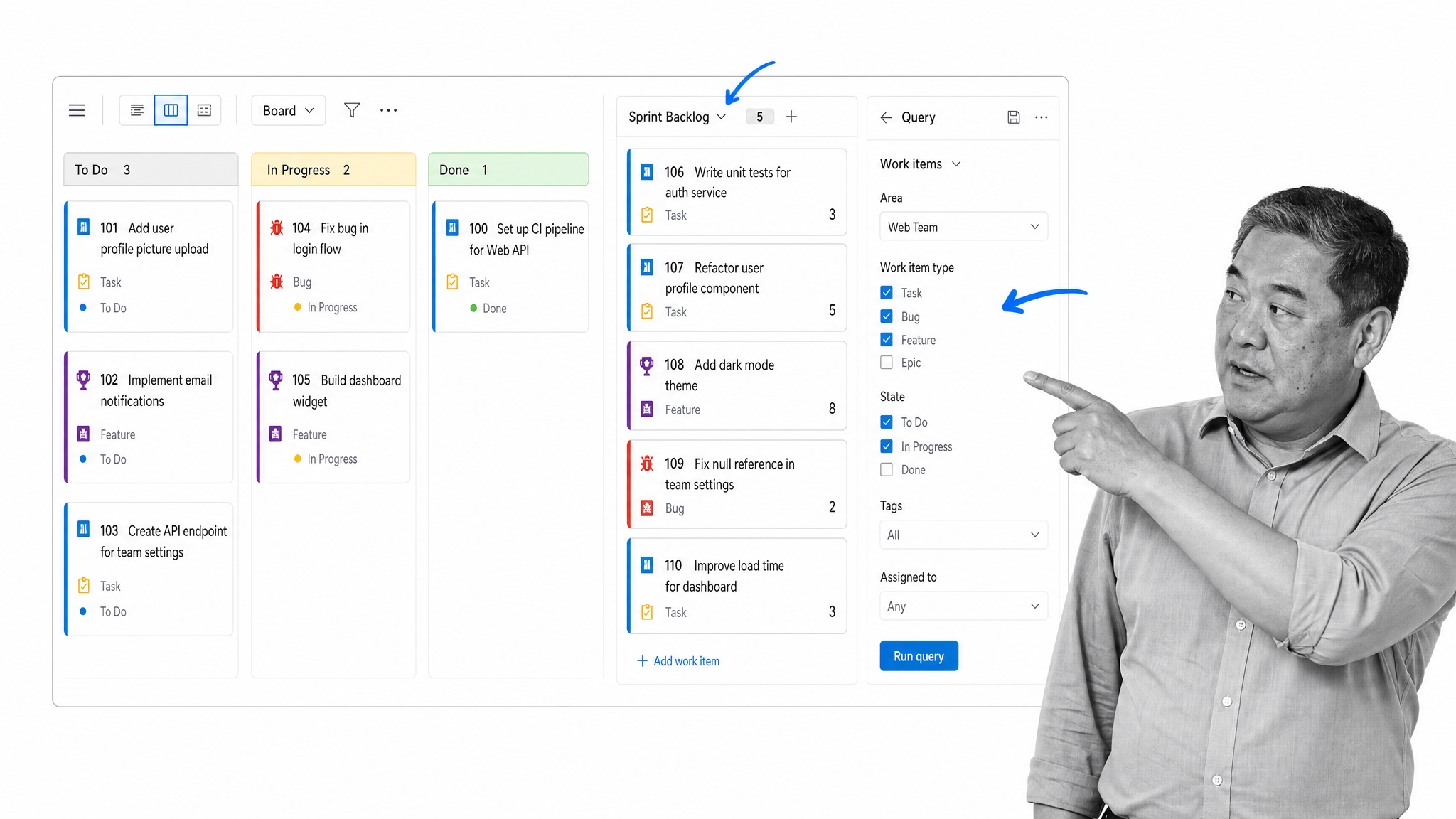Click the bug icon on item 109
This screenshot has width=1456, height=819.
tap(647, 464)
